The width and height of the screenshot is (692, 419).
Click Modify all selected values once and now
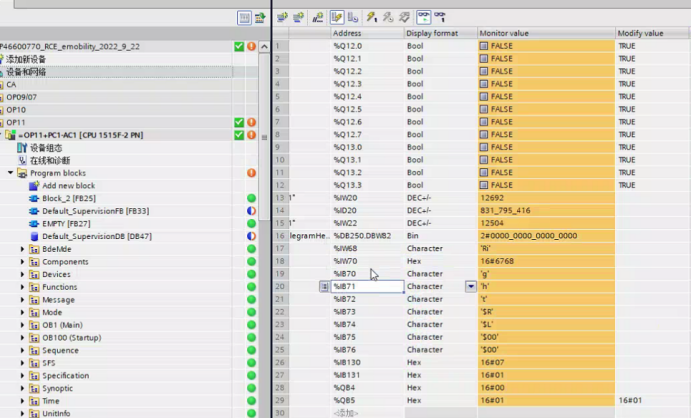click(x=372, y=17)
